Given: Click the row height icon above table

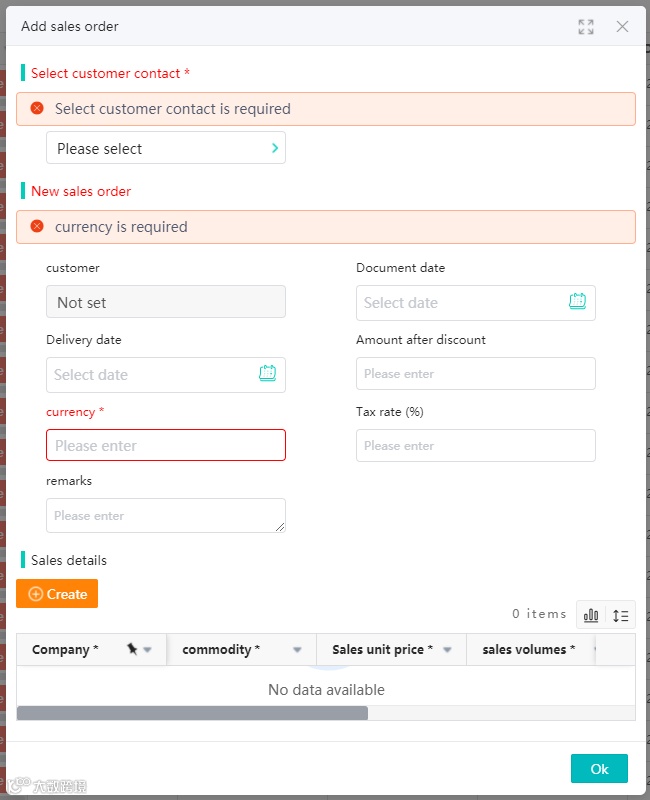Looking at the screenshot, I should pos(621,615).
